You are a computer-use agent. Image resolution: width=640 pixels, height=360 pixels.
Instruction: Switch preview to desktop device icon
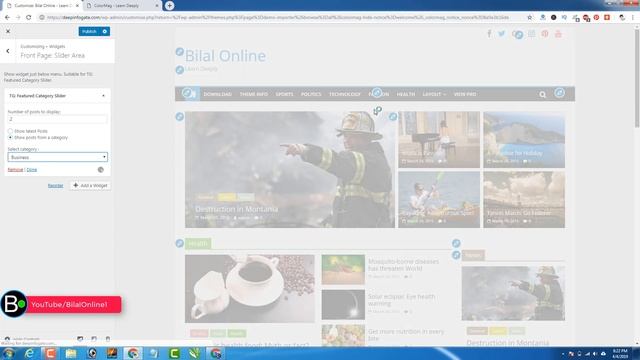click(x=80, y=339)
